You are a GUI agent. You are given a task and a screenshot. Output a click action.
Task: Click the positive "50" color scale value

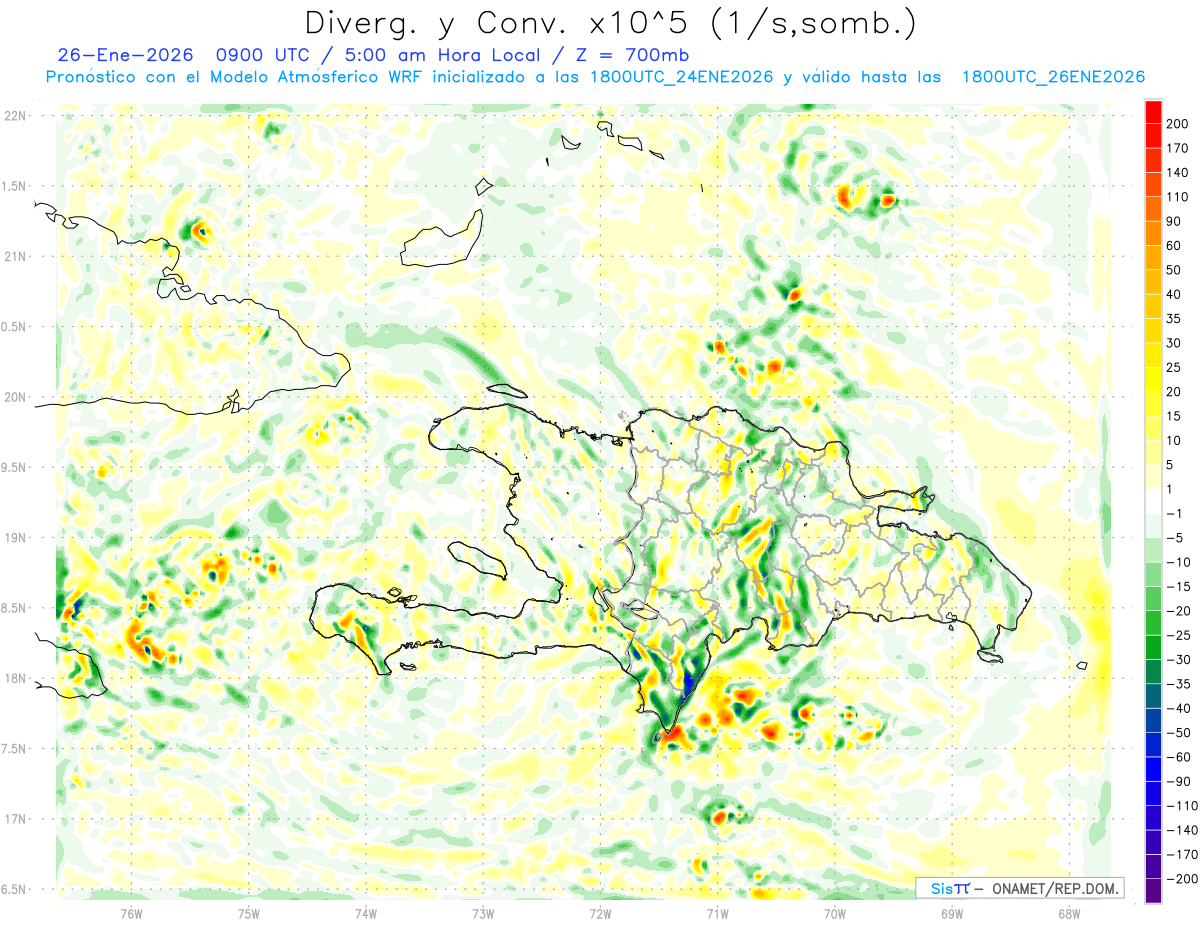click(x=1174, y=270)
